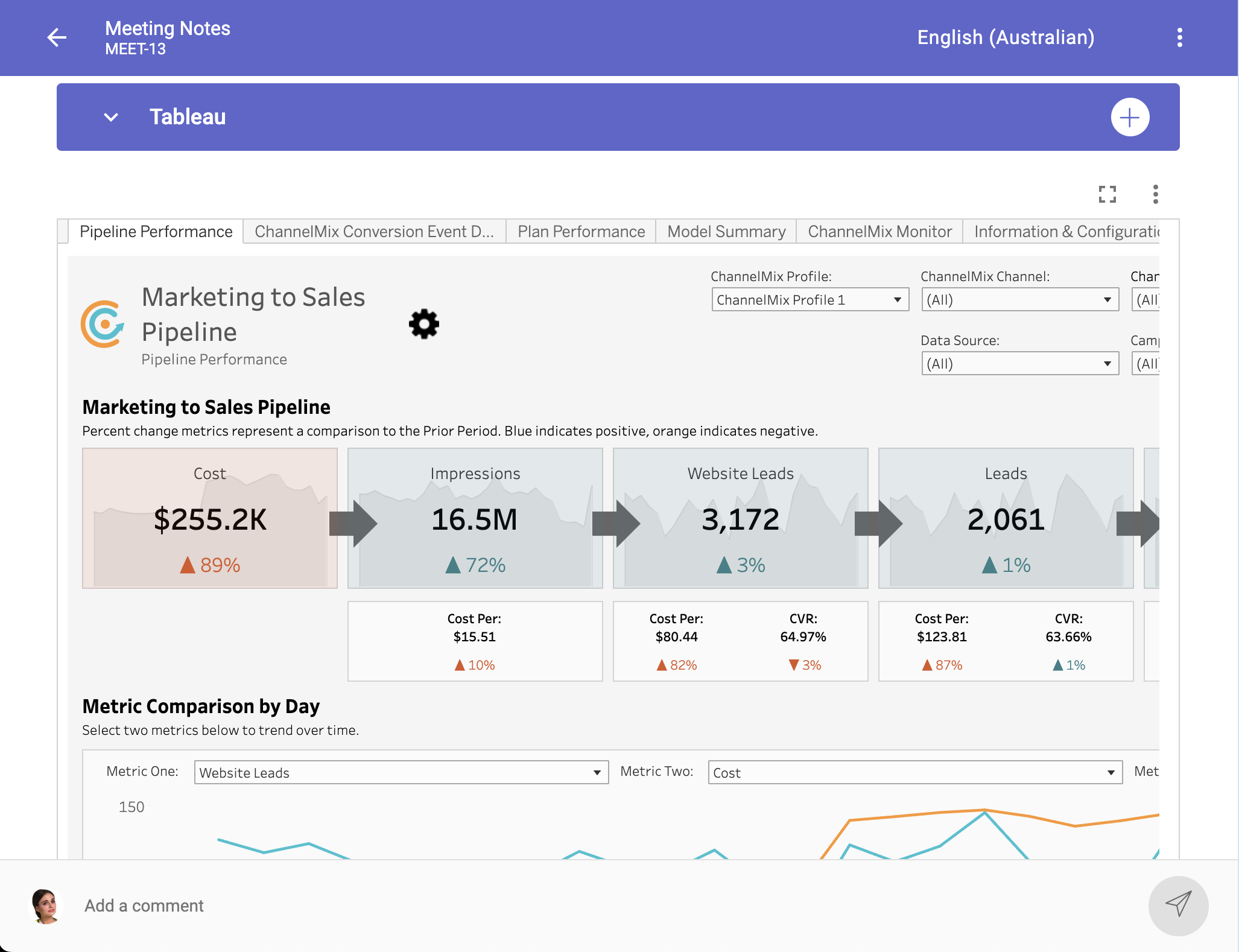This screenshot has height=952, width=1239.
Task: Open the Metric Two Cost dropdown
Action: pyautogui.click(x=914, y=772)
